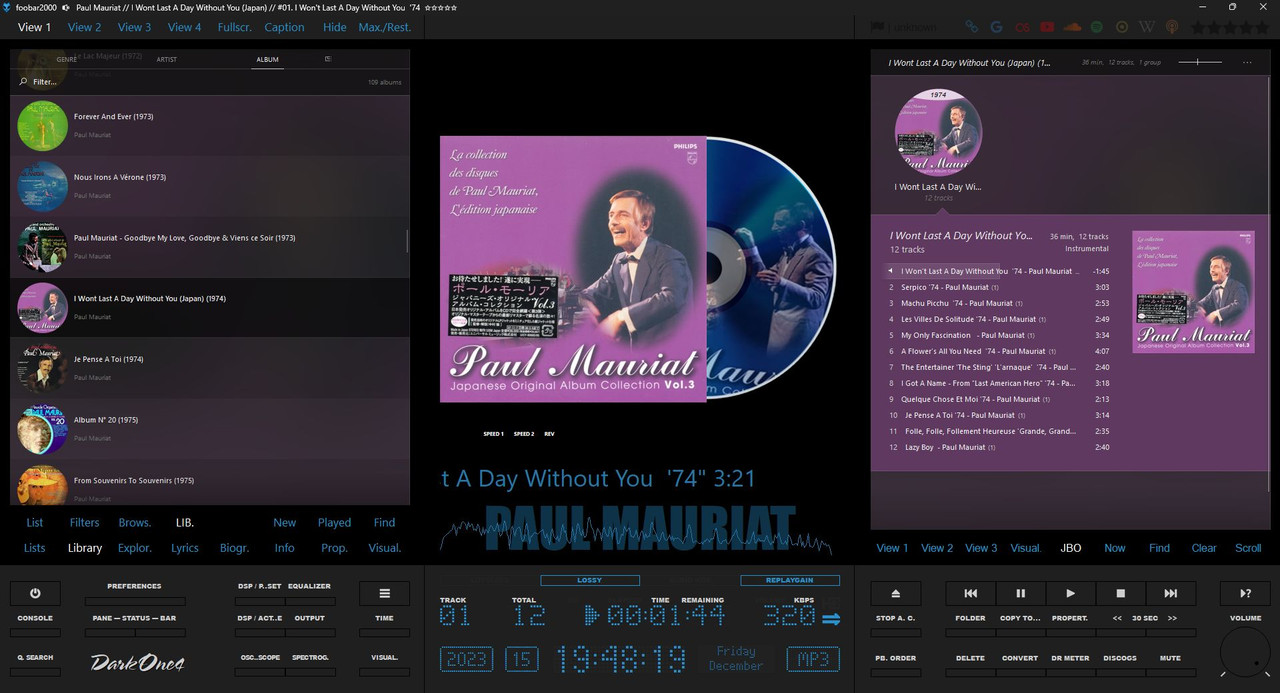This screenshot has height=693, width=1280.
Task: Select album Je Pense A Toi (1974)
Action: pyautogui.click(x=210, y=368)
